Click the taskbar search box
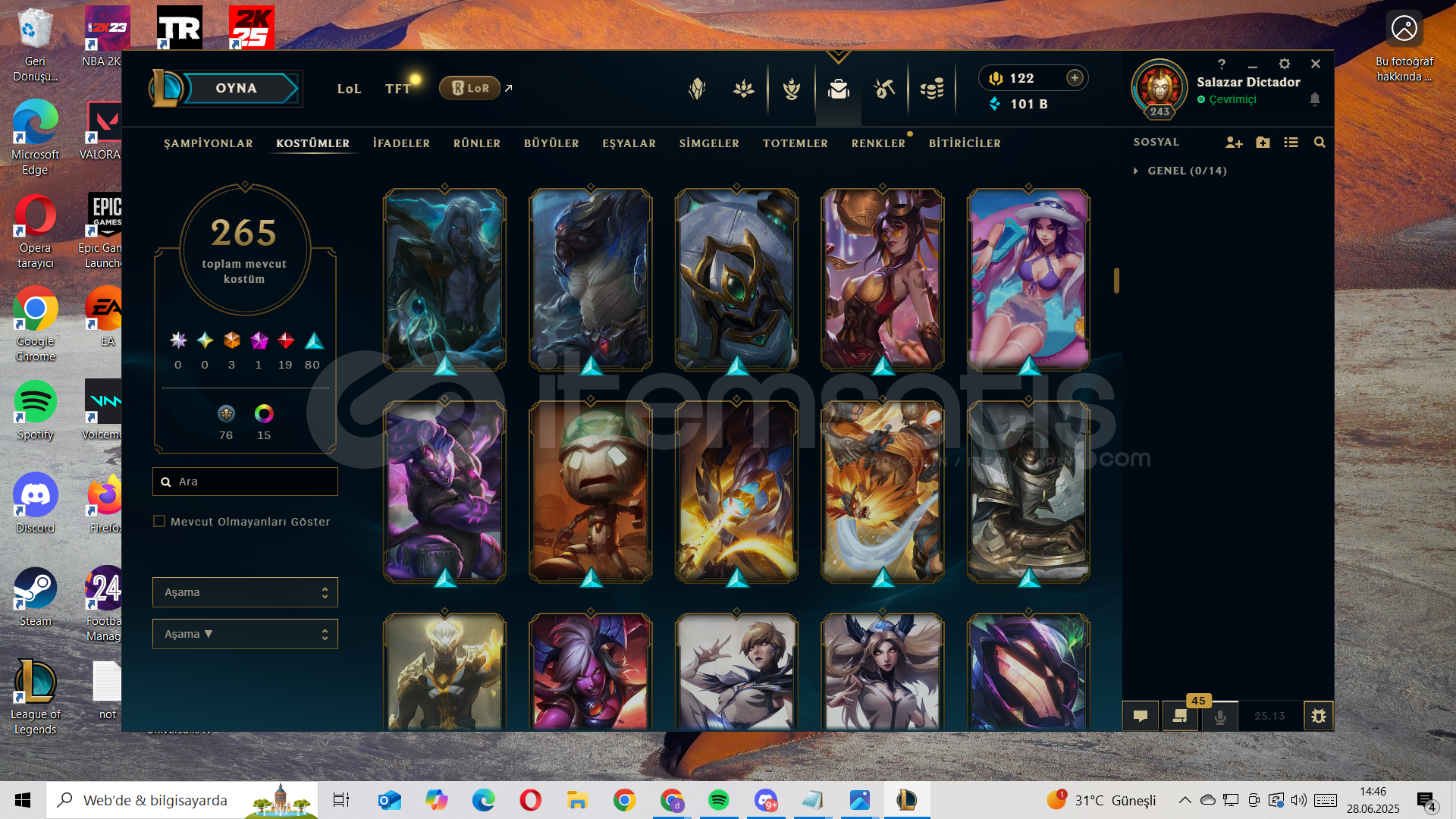The height and width of the screenshot is (819, 1456). 182,800
